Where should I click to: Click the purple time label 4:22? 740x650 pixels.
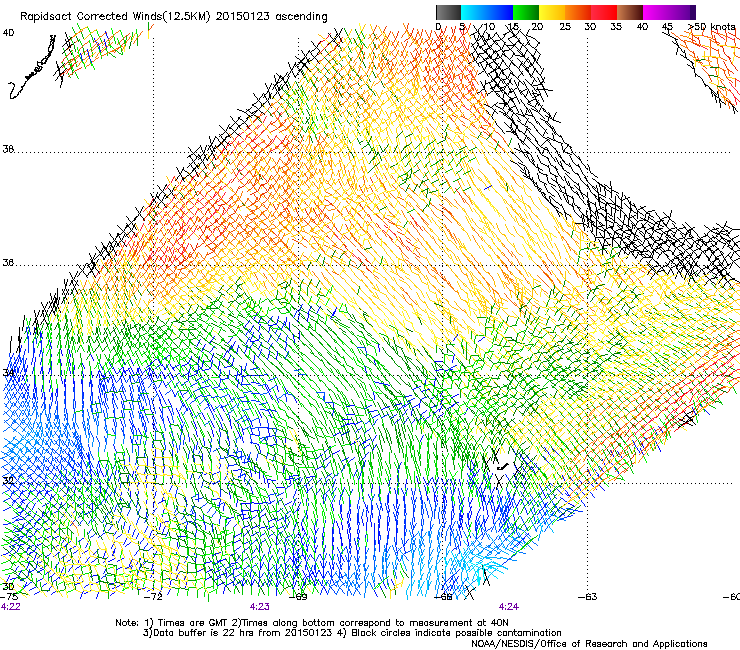tap(10, 607)
